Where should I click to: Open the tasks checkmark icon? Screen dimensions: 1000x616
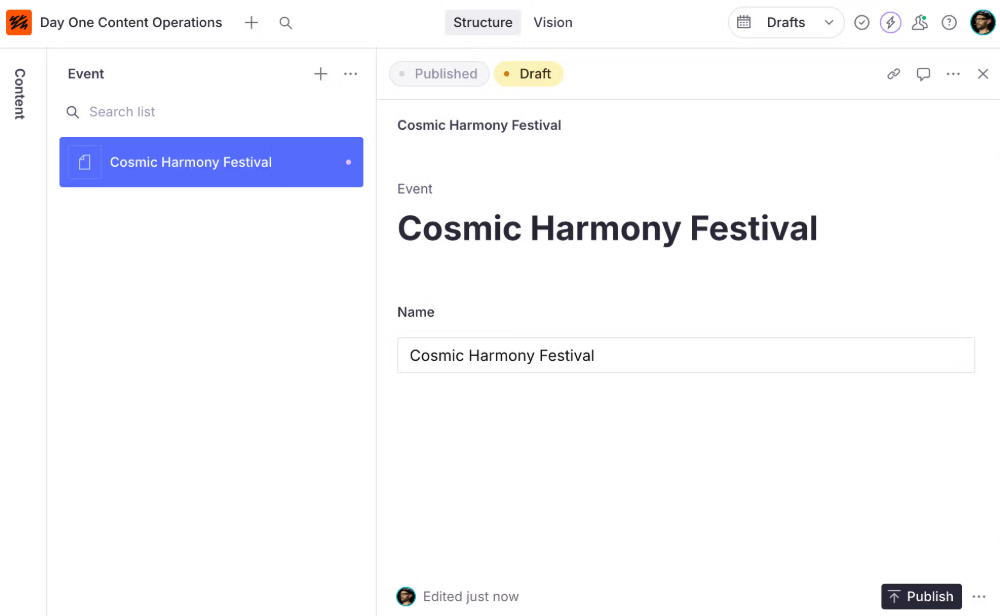pyautogui.click(x=862, y=23)
